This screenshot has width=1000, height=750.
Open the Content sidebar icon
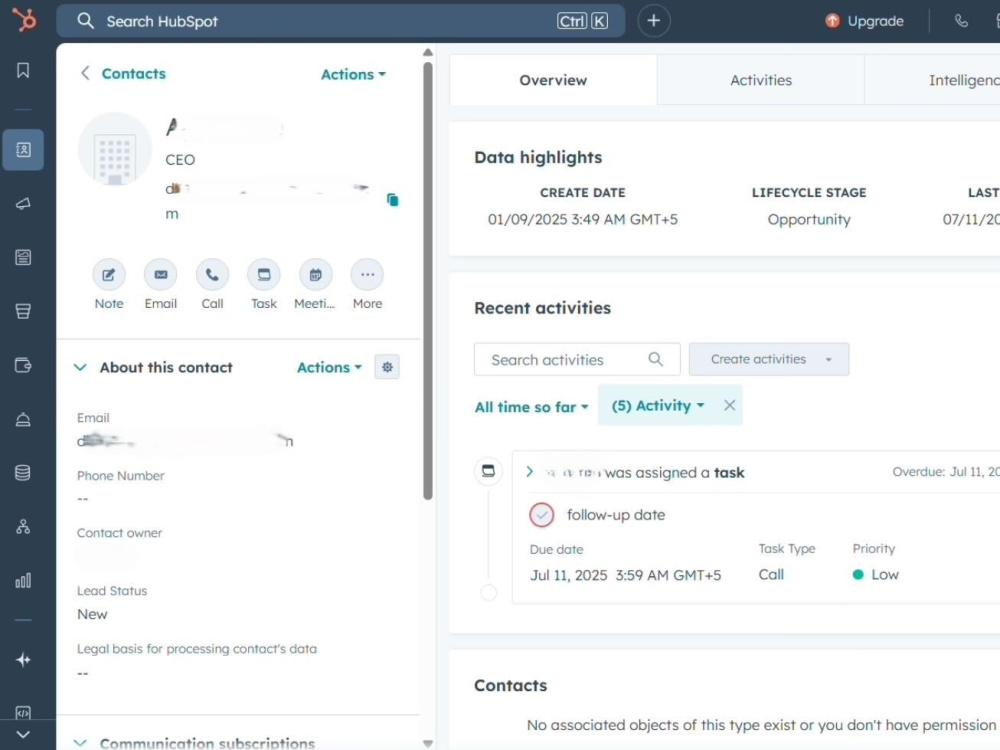tap(23, 257)
